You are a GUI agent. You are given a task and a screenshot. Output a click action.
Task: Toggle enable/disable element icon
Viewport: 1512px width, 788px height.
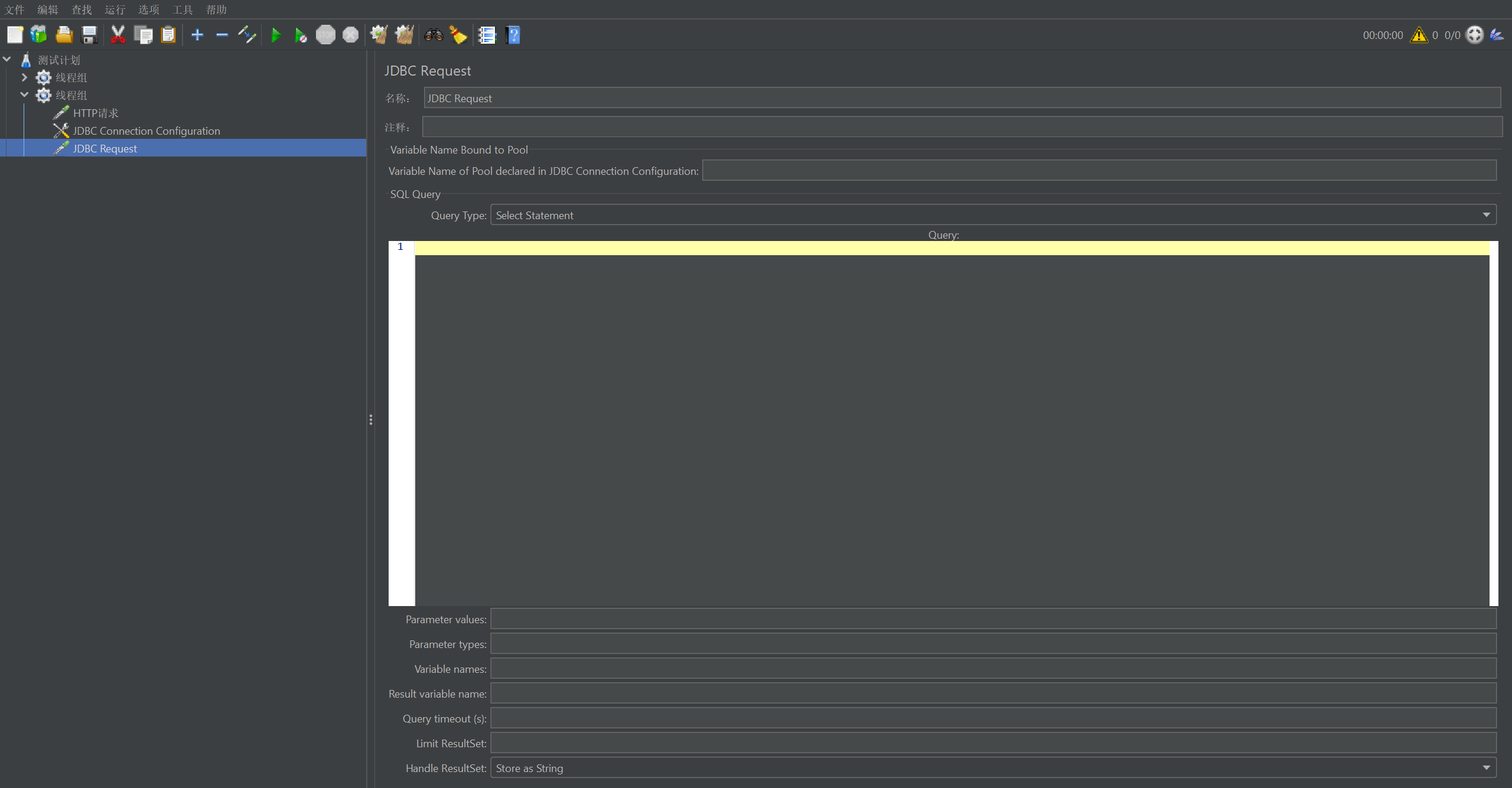click(x=247, y=35)
